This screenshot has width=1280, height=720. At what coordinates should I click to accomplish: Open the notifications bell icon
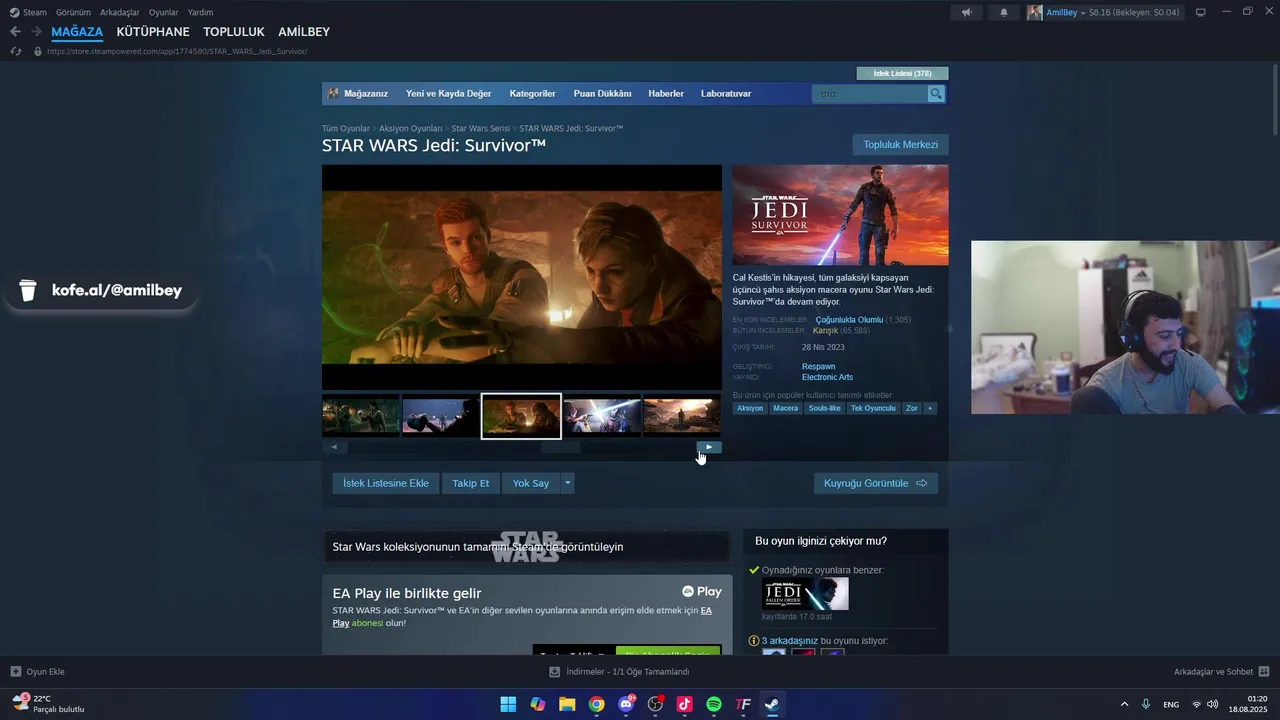[x=1004, y=12]
